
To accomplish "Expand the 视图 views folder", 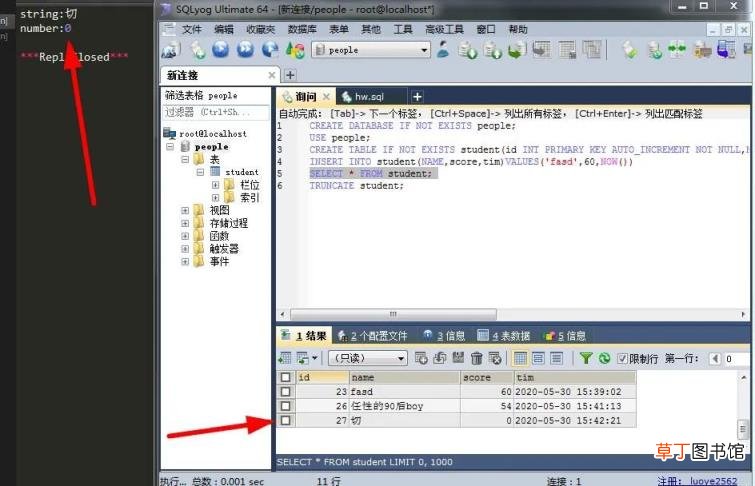I will coord(185,210).
